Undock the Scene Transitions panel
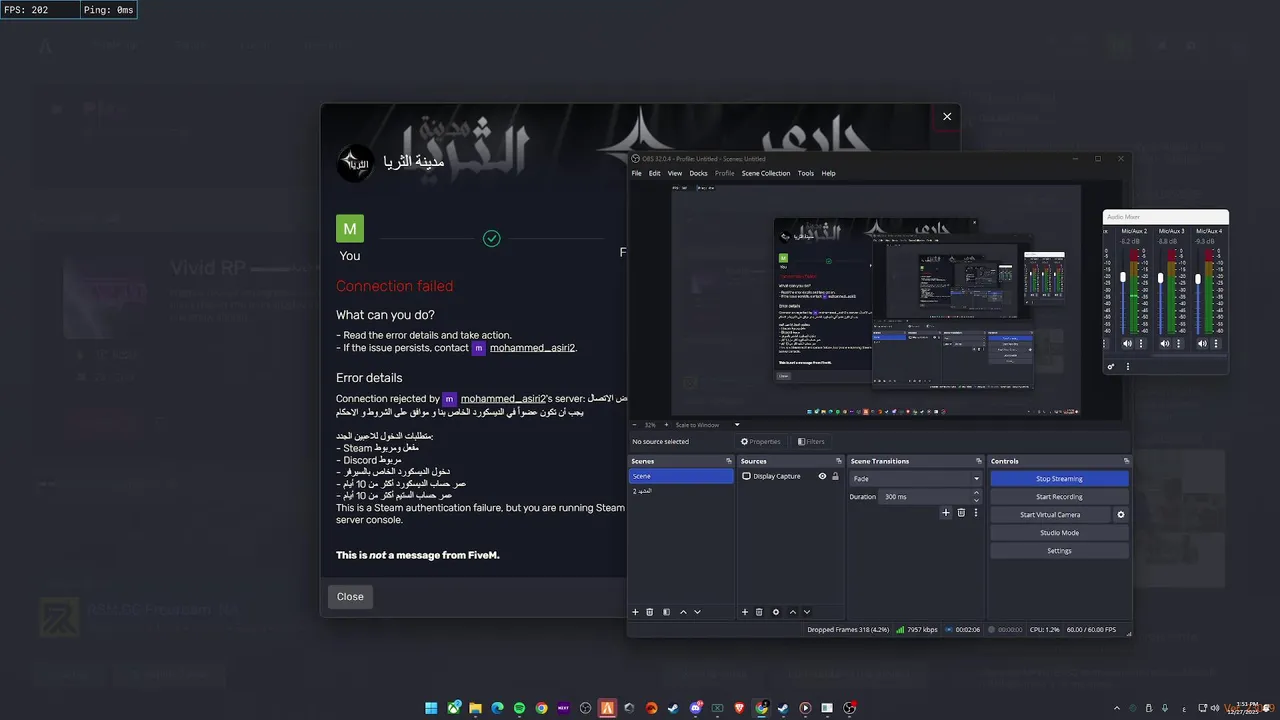Image resolution: width=1280 pixels, height=720 pixels. pyautogui.click(x=978, y=461)
